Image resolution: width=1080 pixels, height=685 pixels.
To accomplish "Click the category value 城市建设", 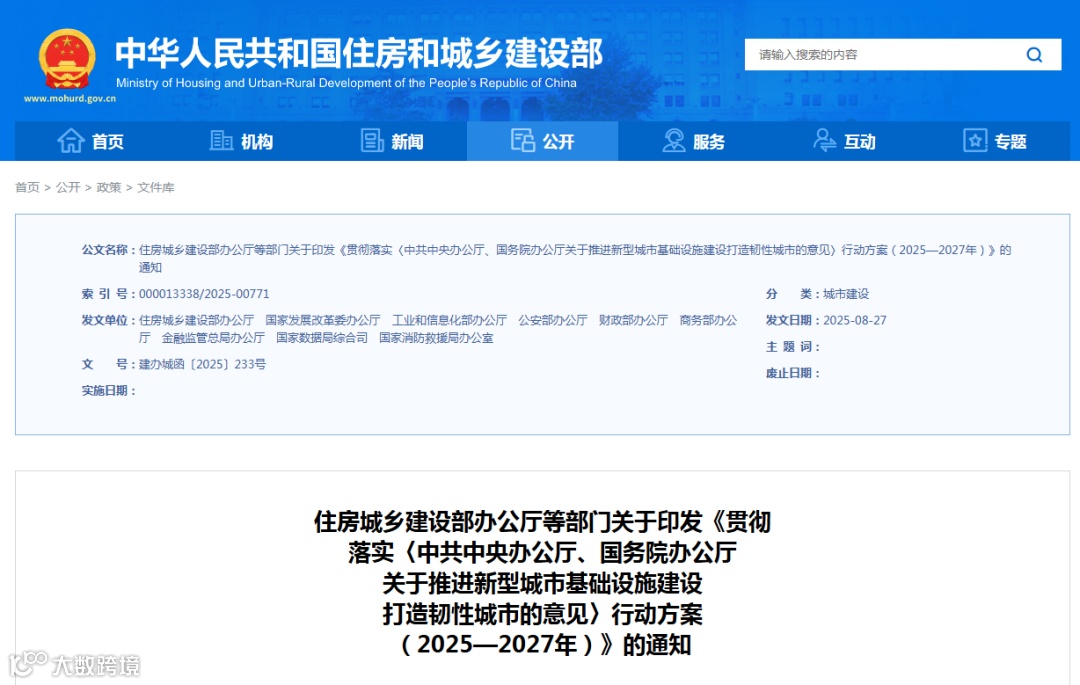I will click(846, 294).
